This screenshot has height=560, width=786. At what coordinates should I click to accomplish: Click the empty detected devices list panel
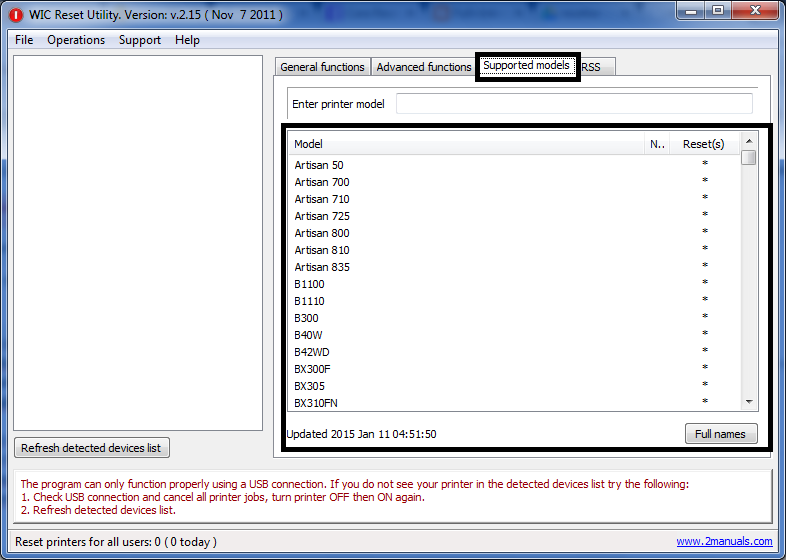138,243
